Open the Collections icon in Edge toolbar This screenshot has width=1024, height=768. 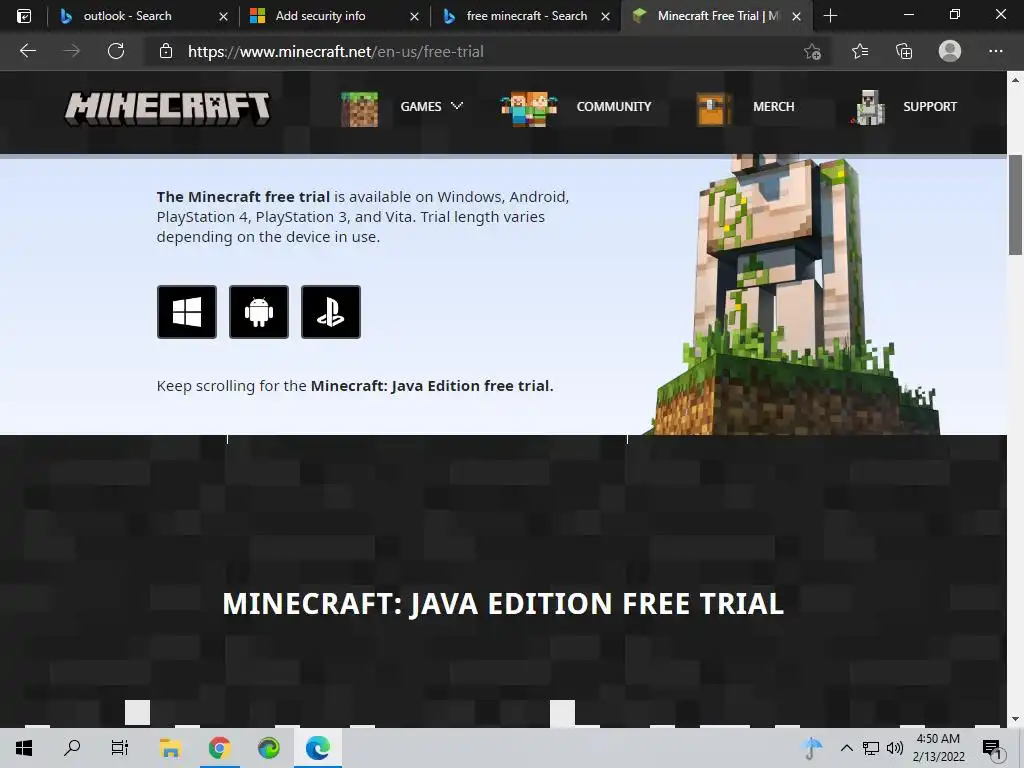tap(904, 51)
